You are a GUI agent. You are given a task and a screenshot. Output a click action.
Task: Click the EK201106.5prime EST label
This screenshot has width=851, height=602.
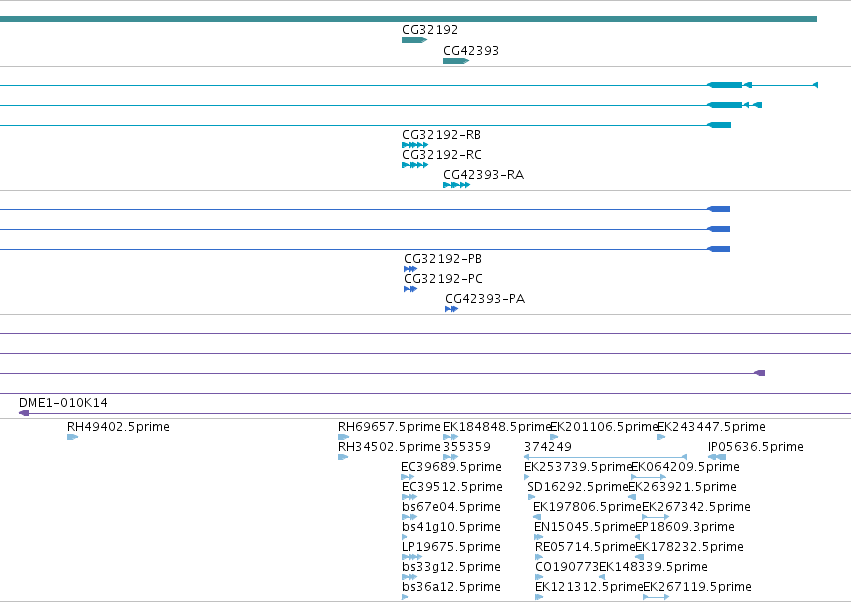[604, 427]
